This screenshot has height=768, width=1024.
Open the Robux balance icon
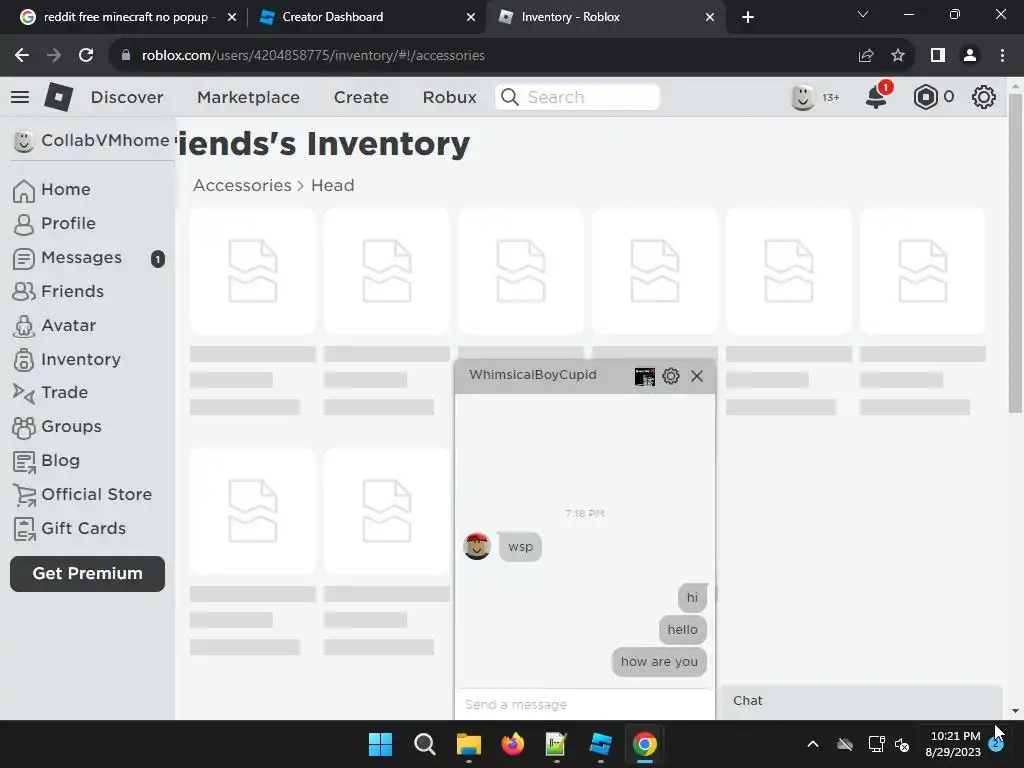(925, 97)
